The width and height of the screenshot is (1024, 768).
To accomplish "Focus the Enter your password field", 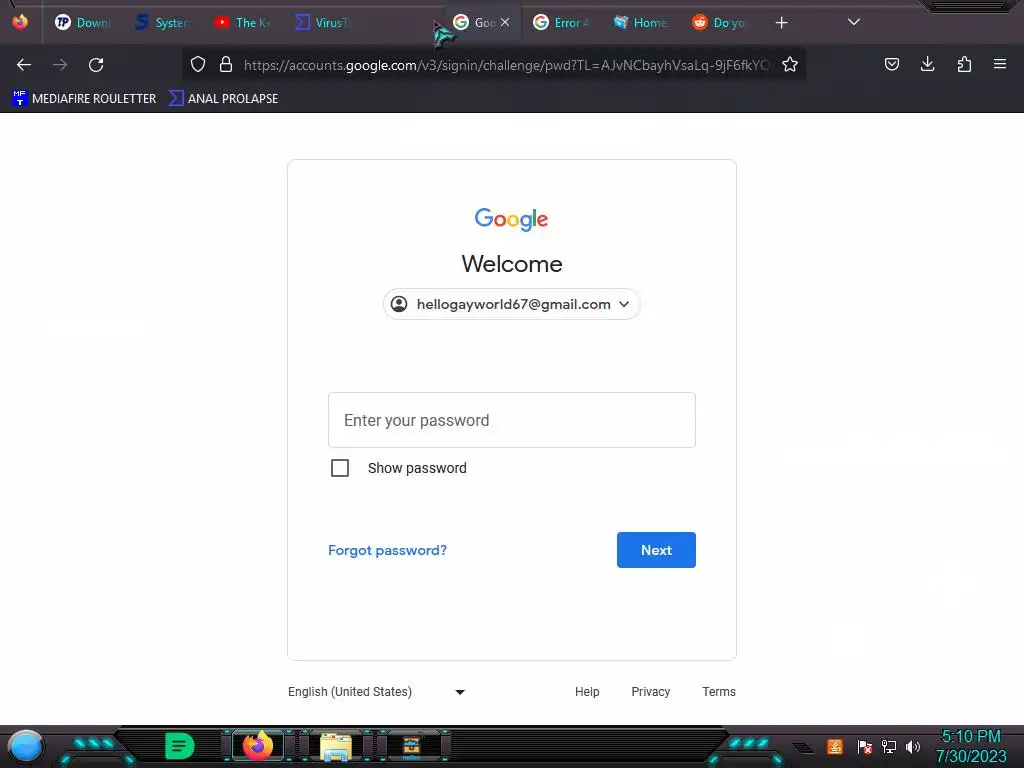I will (511, 420).
